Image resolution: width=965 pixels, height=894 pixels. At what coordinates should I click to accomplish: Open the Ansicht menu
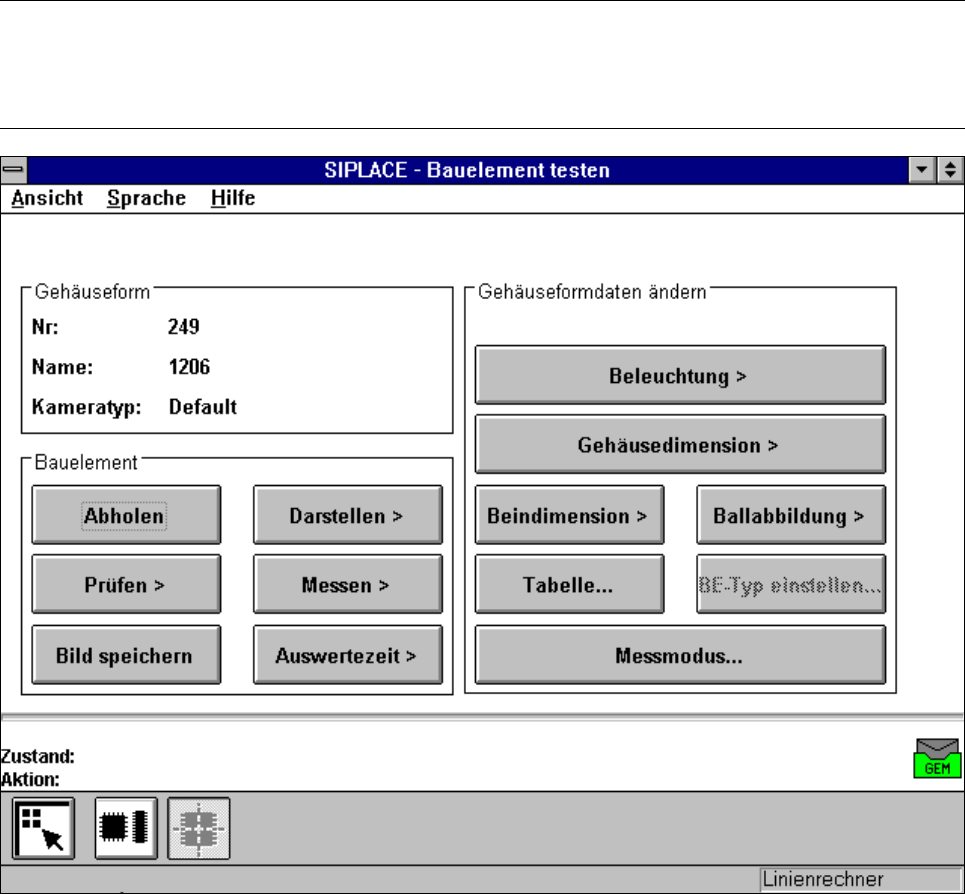[47, 198]
